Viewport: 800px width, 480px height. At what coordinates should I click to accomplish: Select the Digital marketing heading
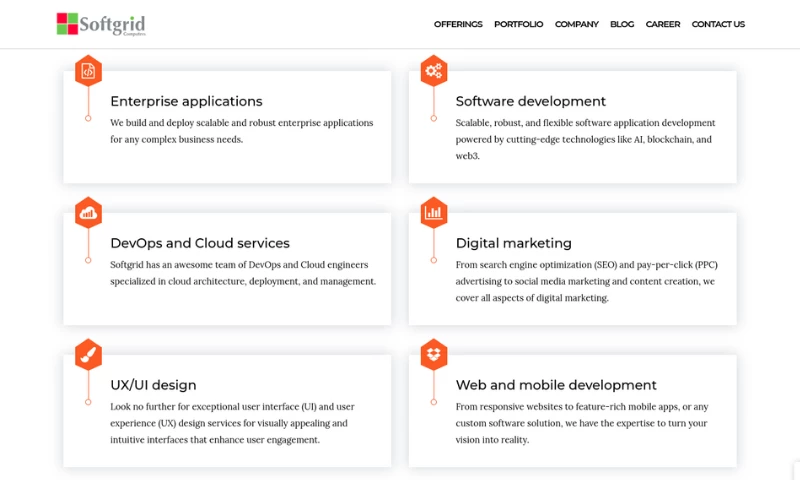point(513,243)
